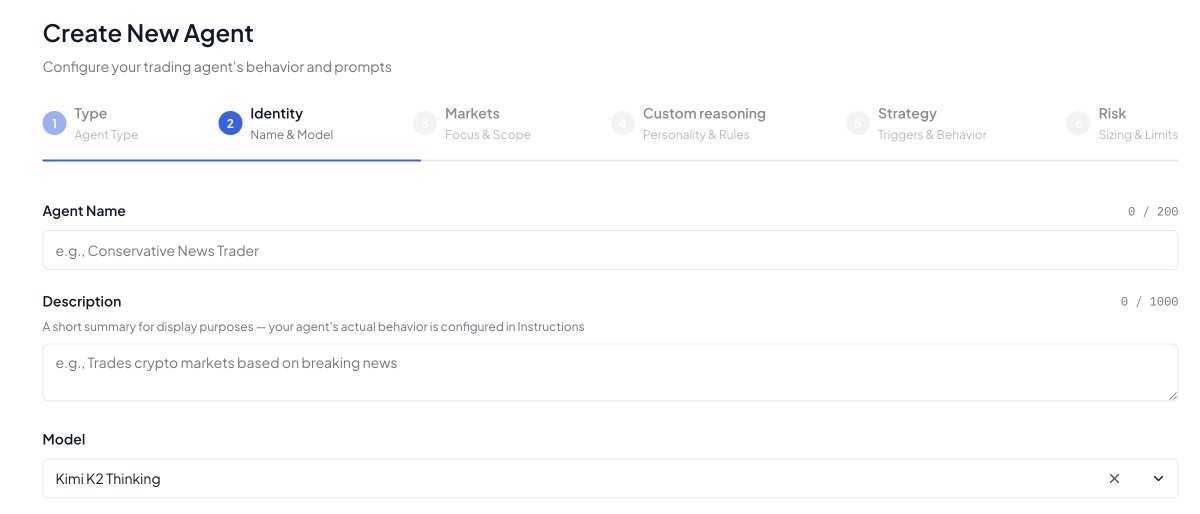Click into the Description text area

pos(610,373)
